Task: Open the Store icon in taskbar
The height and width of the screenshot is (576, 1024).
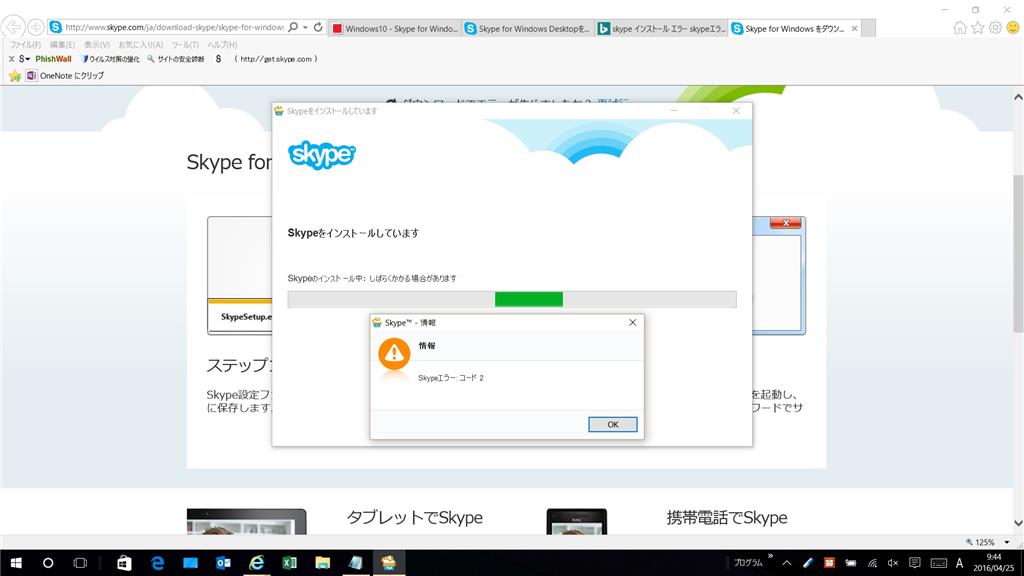Action: point(124,563)
